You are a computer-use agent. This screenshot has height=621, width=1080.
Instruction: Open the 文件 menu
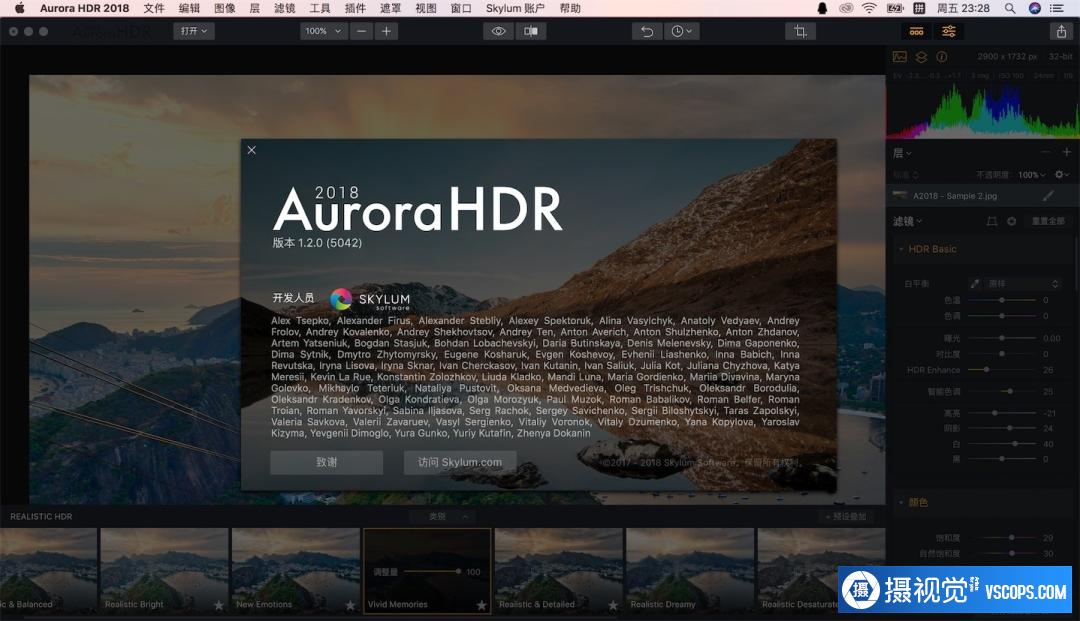[154, 8]
